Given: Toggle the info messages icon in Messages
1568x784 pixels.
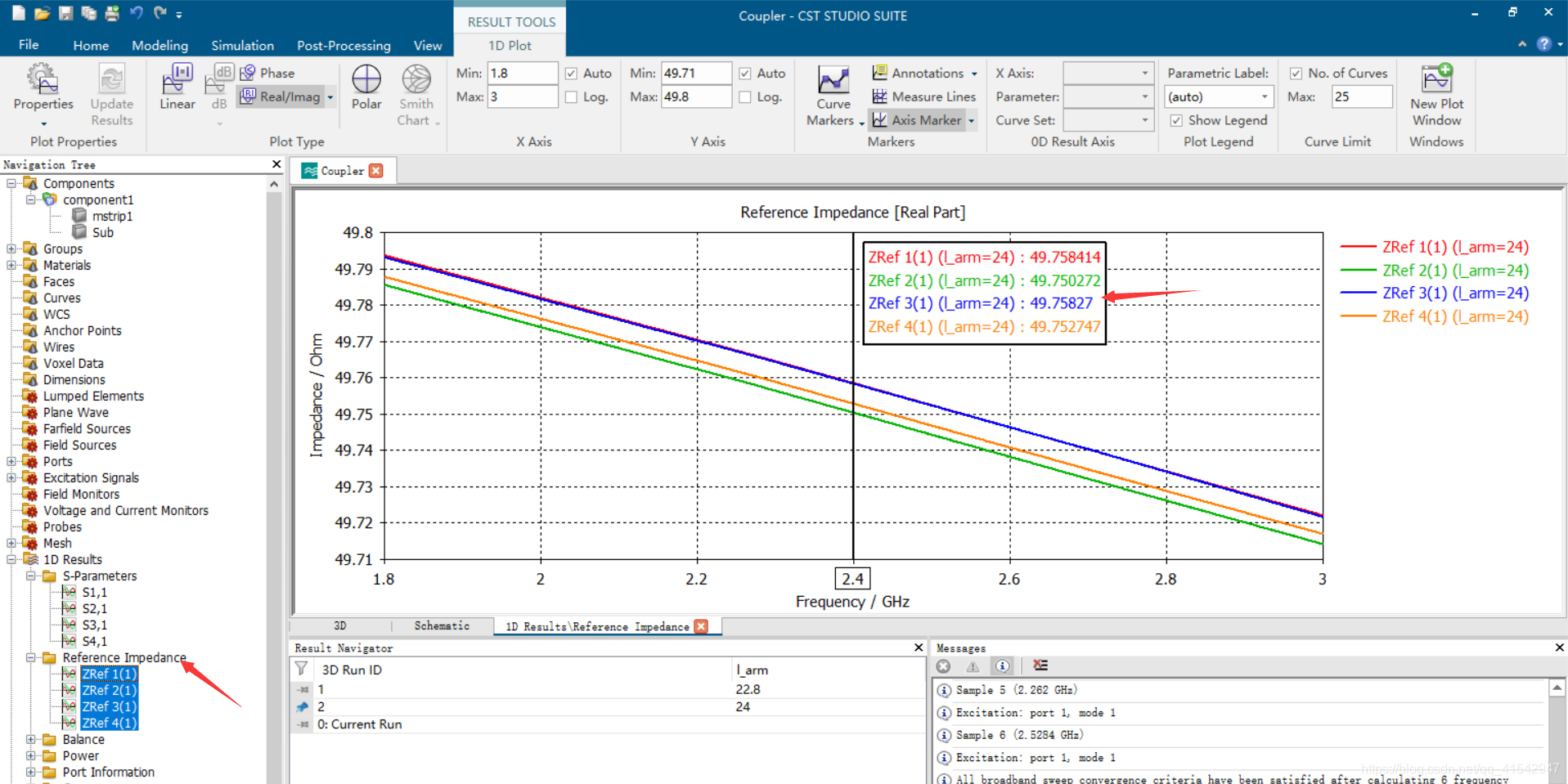Looking at the screenshot, I should pyautogui.click(x=1003, y=665).
